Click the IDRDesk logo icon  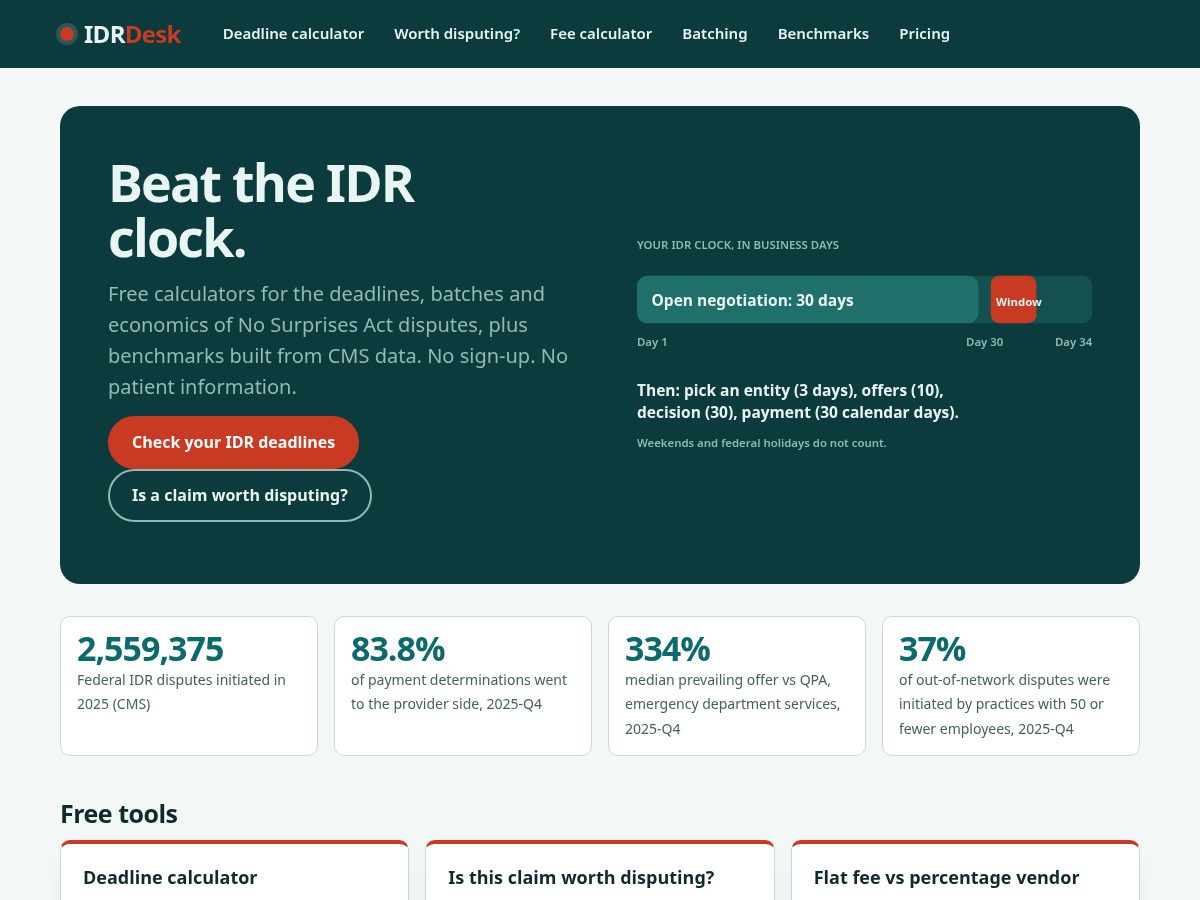[67, 34]
